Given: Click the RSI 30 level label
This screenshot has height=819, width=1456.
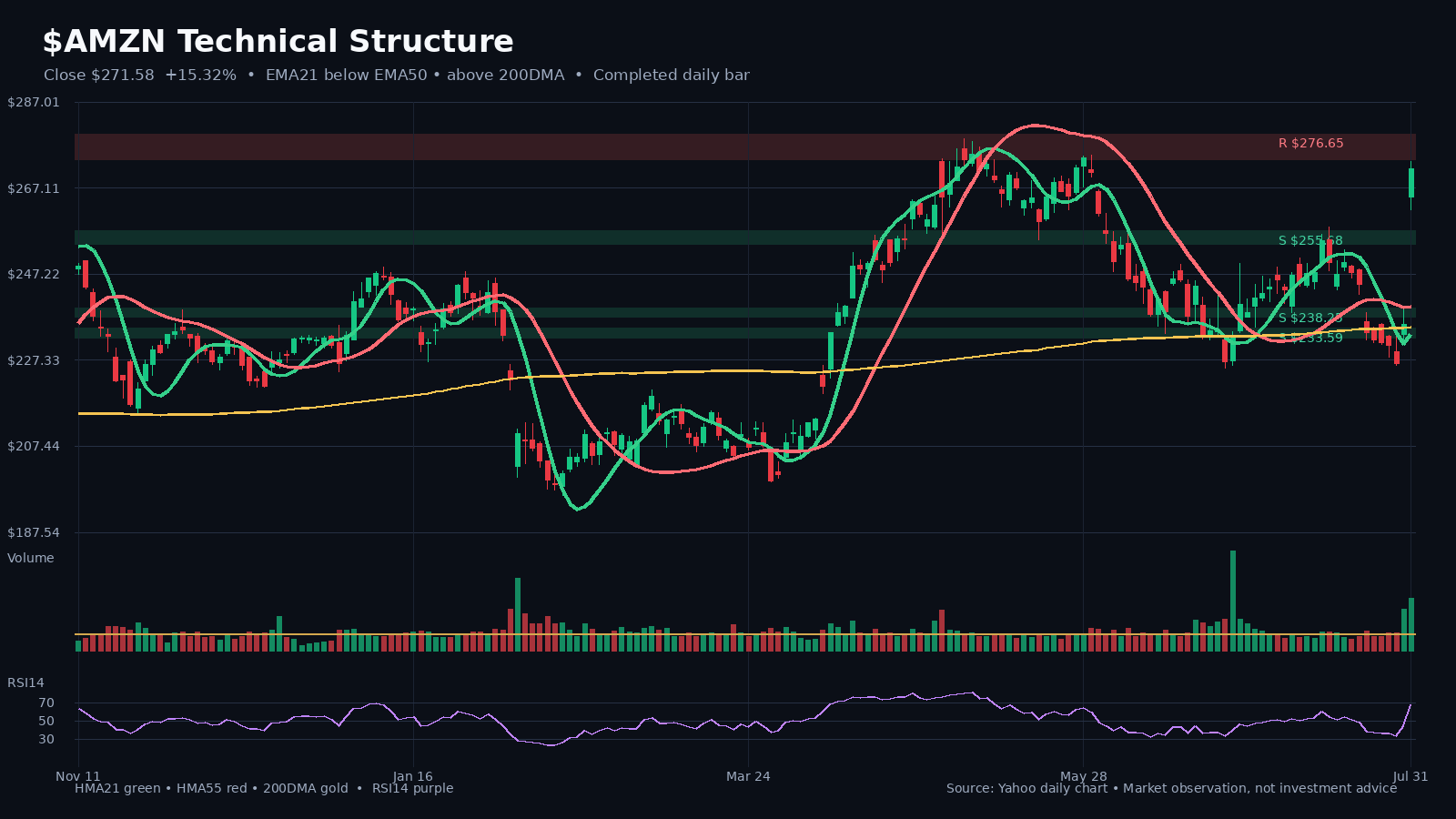Looking at the screenshot, I should point(46,739).
